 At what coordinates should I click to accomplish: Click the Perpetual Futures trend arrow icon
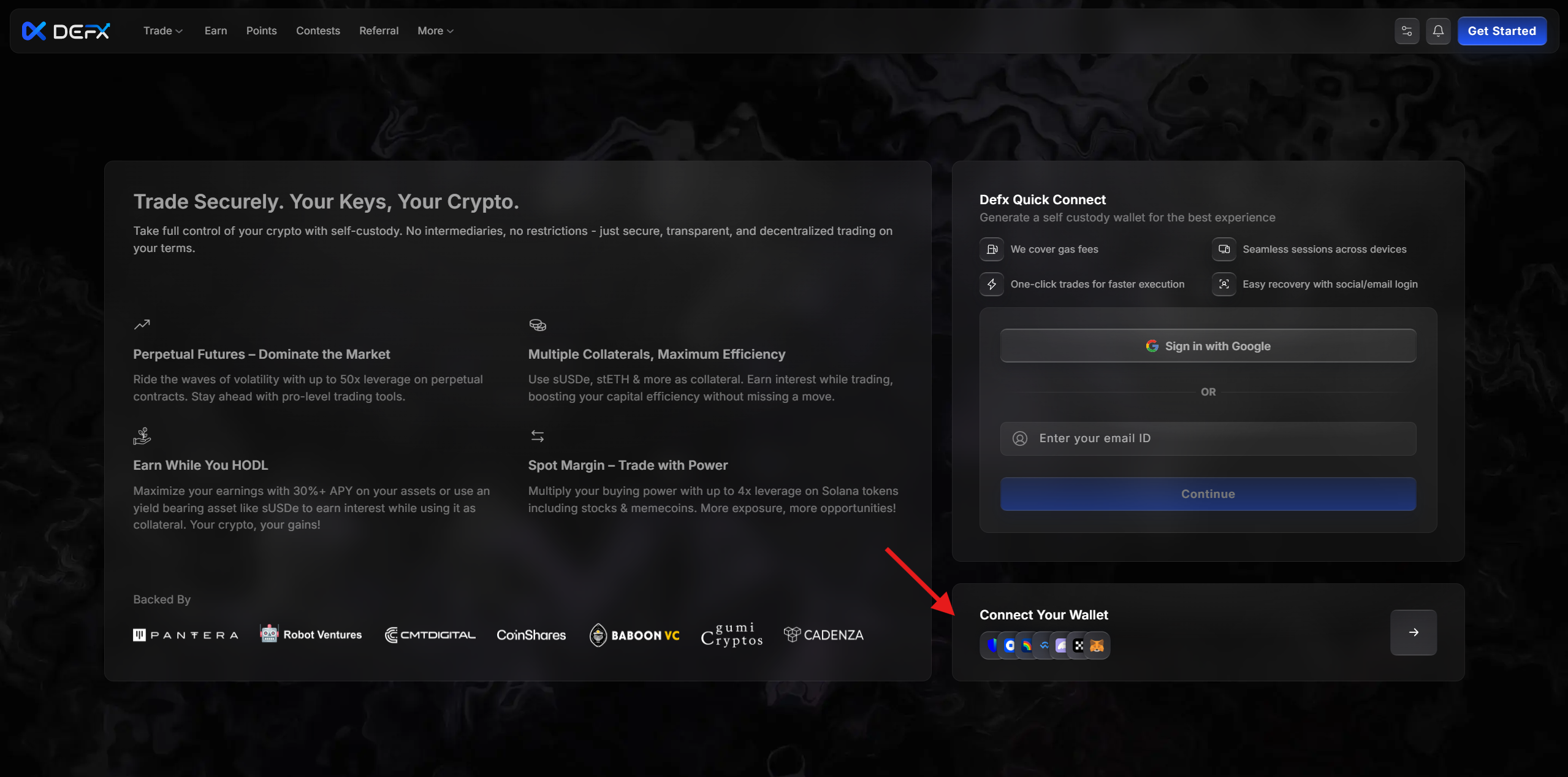142,324
